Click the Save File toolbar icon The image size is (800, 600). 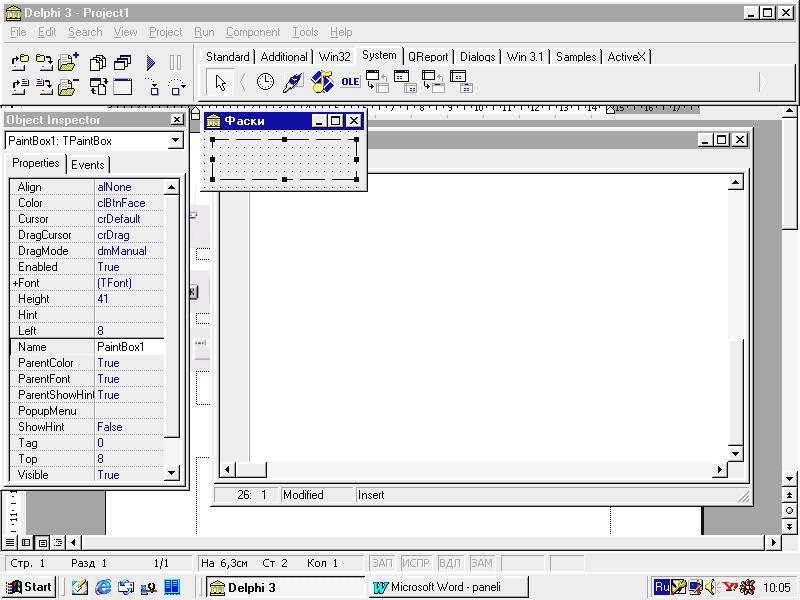pyautogui.click(x=44, y=87)
